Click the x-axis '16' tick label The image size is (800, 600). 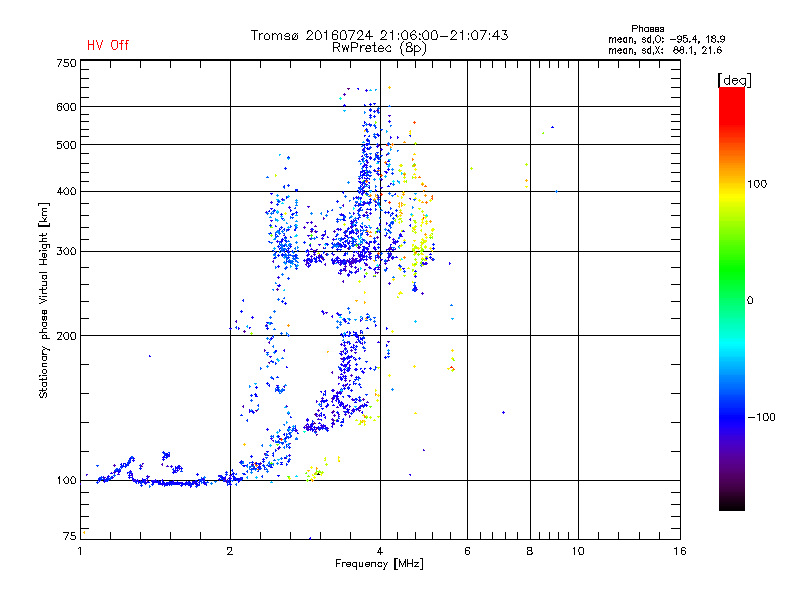680,551
